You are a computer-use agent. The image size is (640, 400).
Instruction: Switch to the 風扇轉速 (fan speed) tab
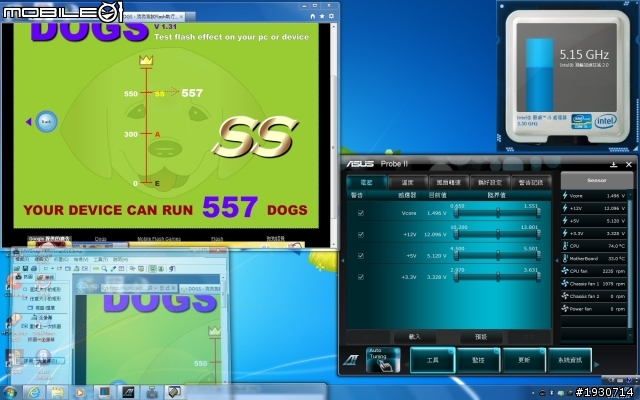pos(449,182)
